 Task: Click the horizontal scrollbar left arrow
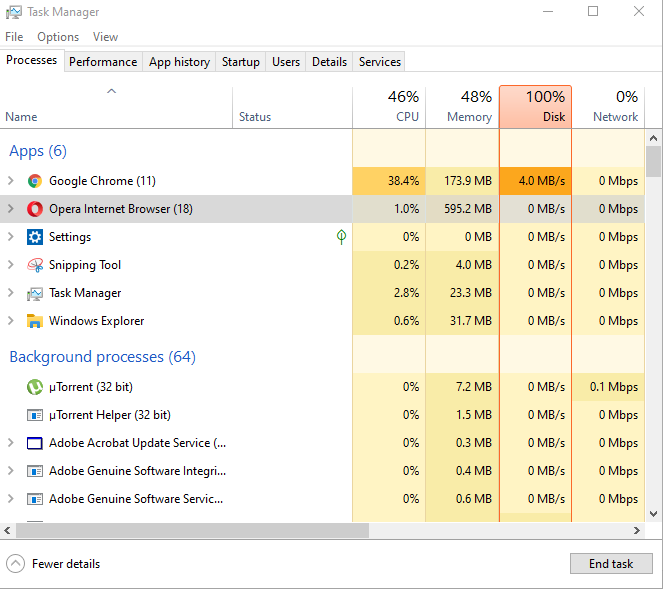click(7, 531)
